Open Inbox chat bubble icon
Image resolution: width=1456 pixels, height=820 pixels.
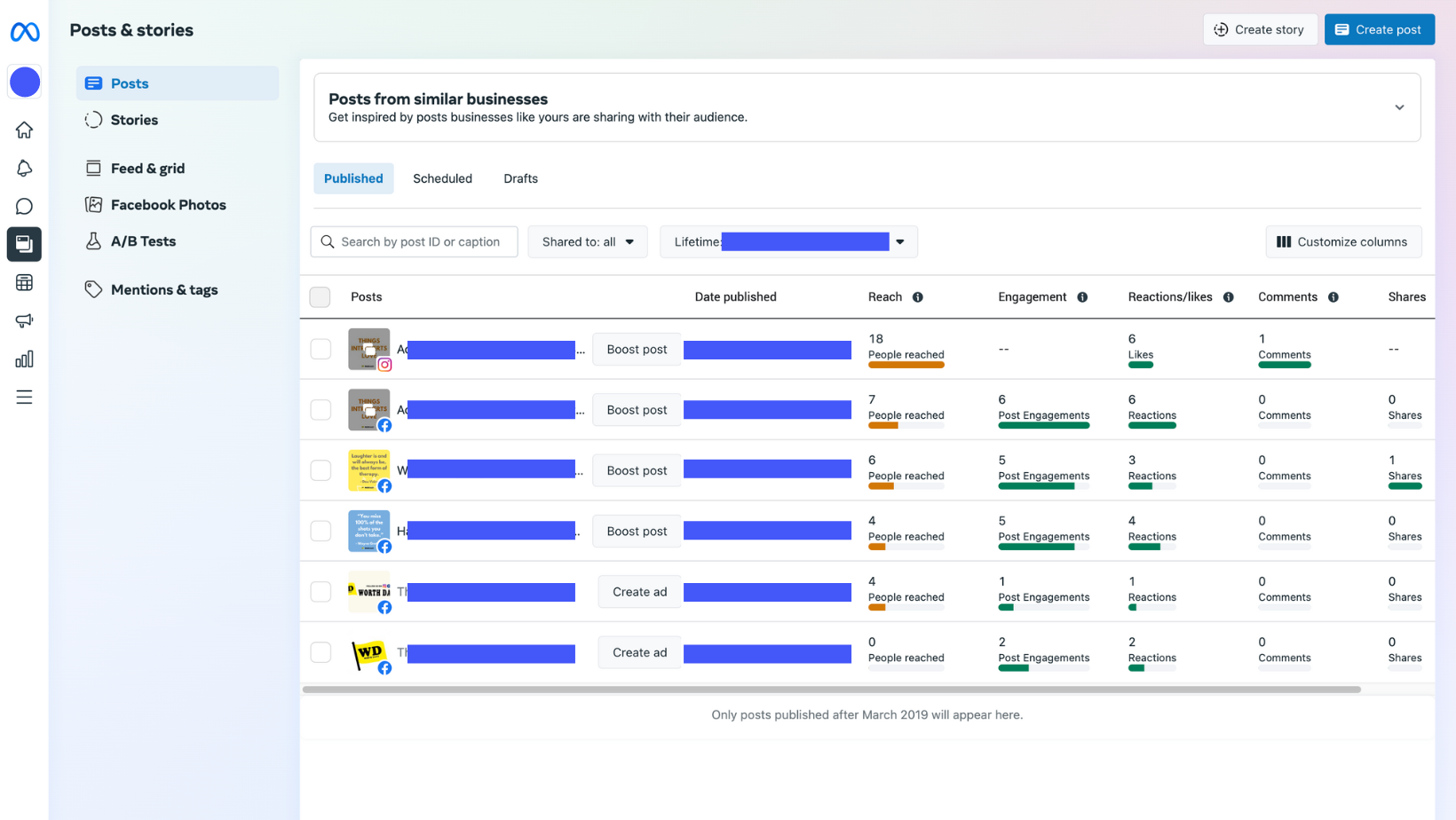[24, 206]
